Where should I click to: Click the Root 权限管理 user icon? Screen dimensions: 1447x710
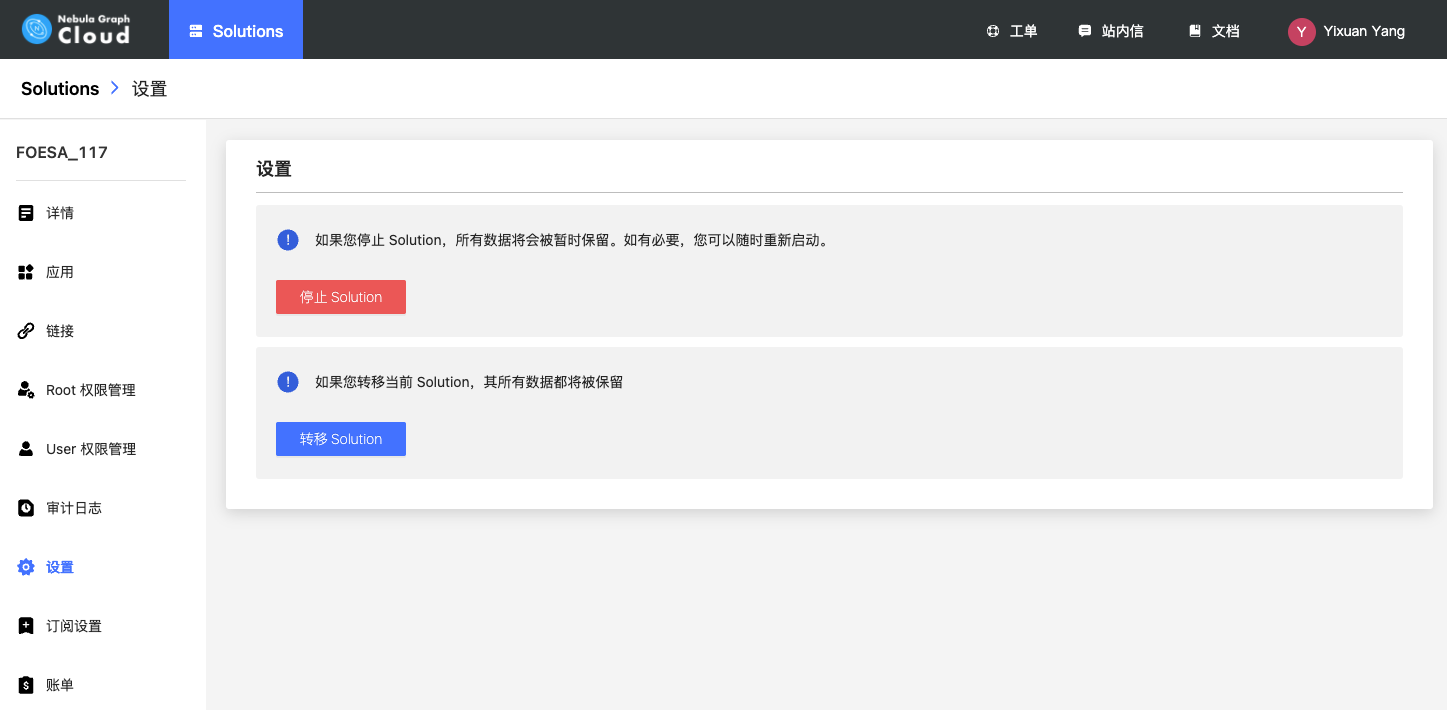click(x=26, y=390)
